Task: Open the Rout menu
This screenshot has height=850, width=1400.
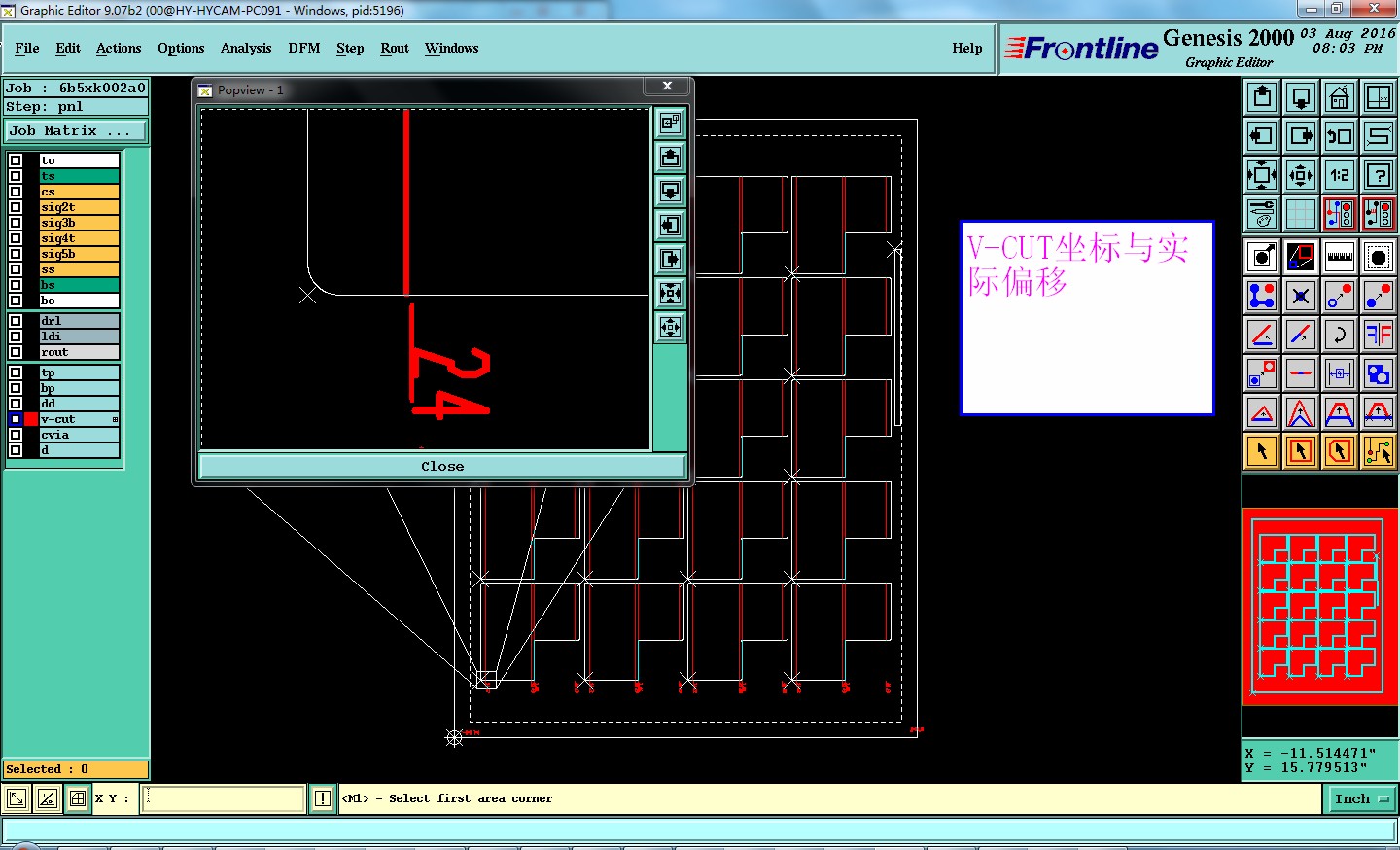Action: tap(395, 48)
